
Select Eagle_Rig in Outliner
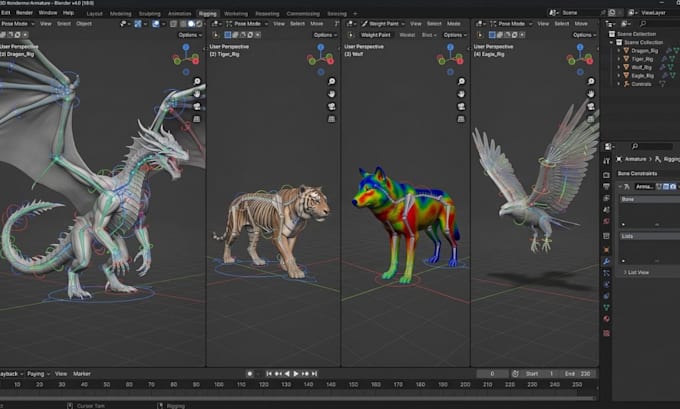click(642, 75)
